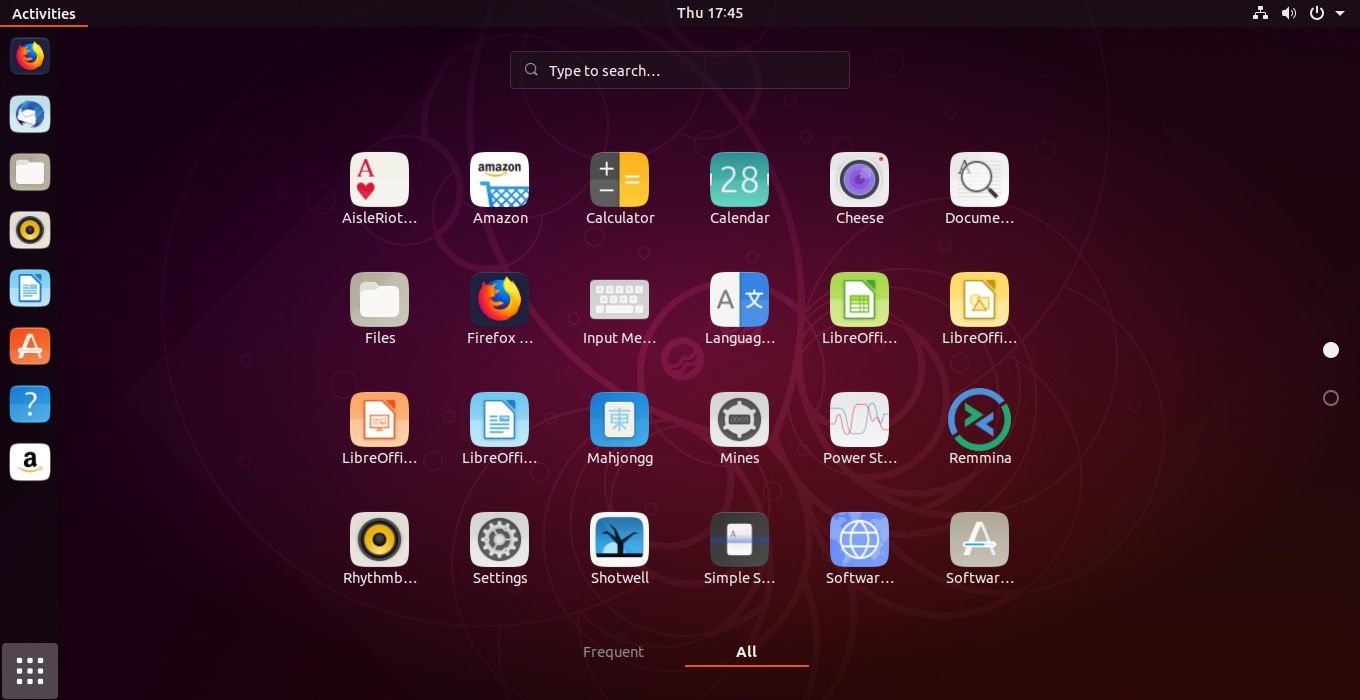The width and height of the screenshot is (1360, 700).
Task: Click the Show Applications grid button
Action: (29, 670)
